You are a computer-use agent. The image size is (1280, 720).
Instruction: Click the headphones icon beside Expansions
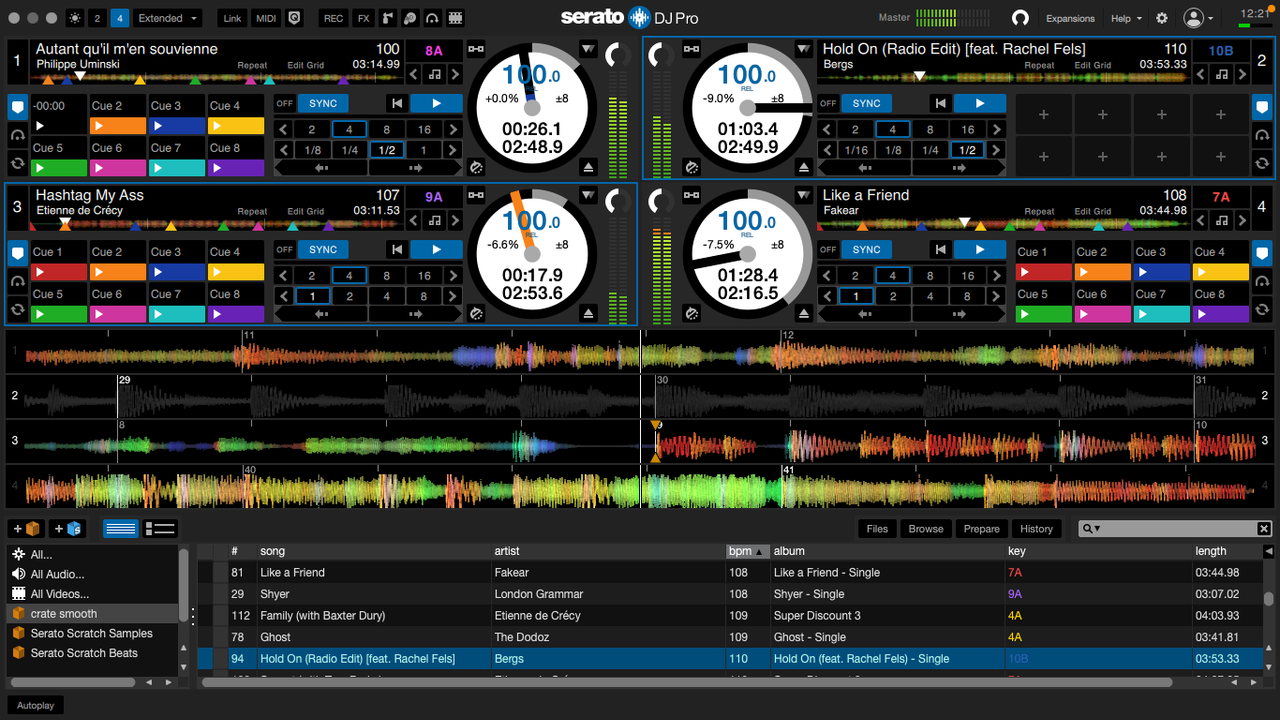pyautogui.click(x=1020, y=18)
